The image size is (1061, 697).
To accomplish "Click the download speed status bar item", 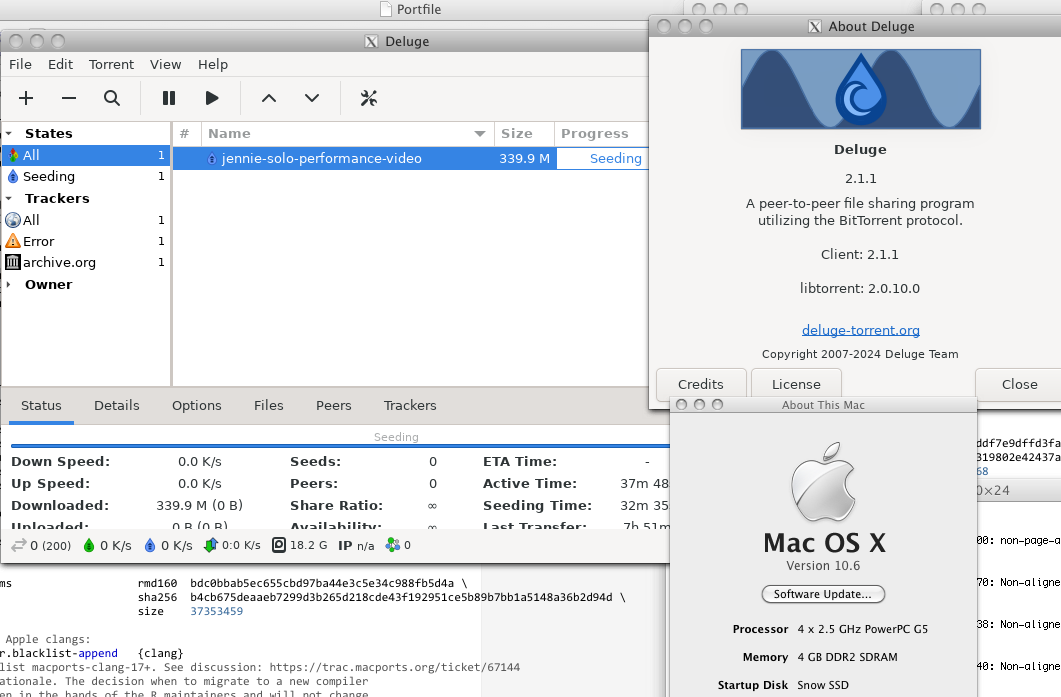I will coord(107,545).
